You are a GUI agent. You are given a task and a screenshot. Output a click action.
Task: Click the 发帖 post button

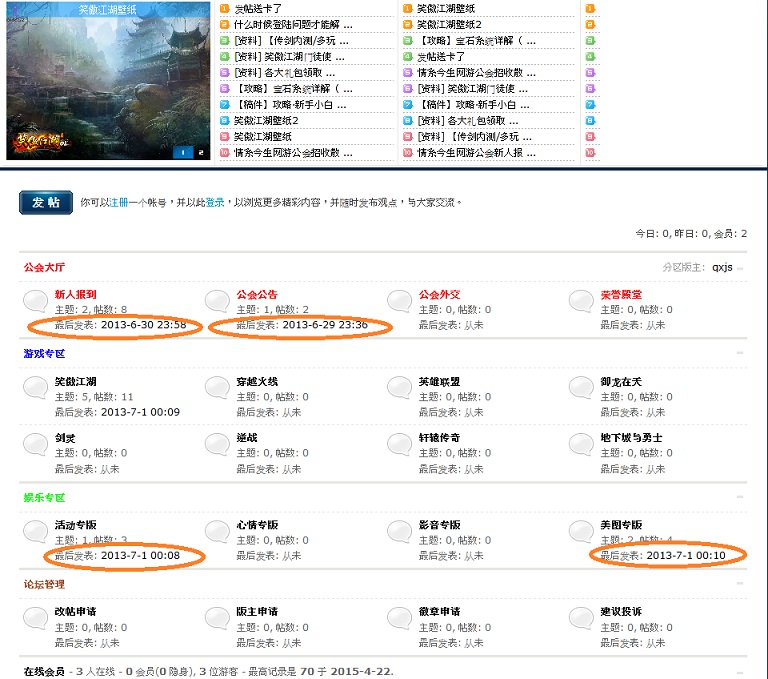click(x=46, y=202)
